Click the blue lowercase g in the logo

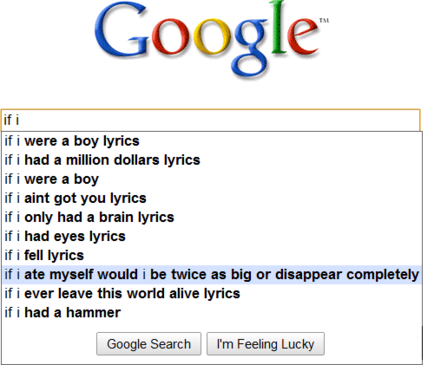(247, 48)
